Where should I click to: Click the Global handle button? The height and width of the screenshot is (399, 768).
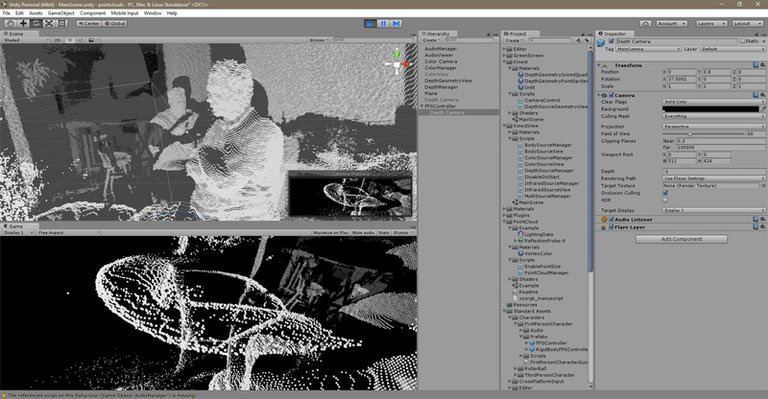(115, 23)
